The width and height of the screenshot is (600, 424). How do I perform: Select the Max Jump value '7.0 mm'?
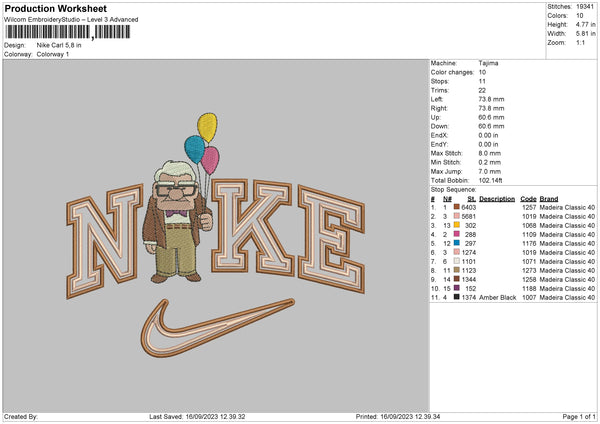point(489,171)
